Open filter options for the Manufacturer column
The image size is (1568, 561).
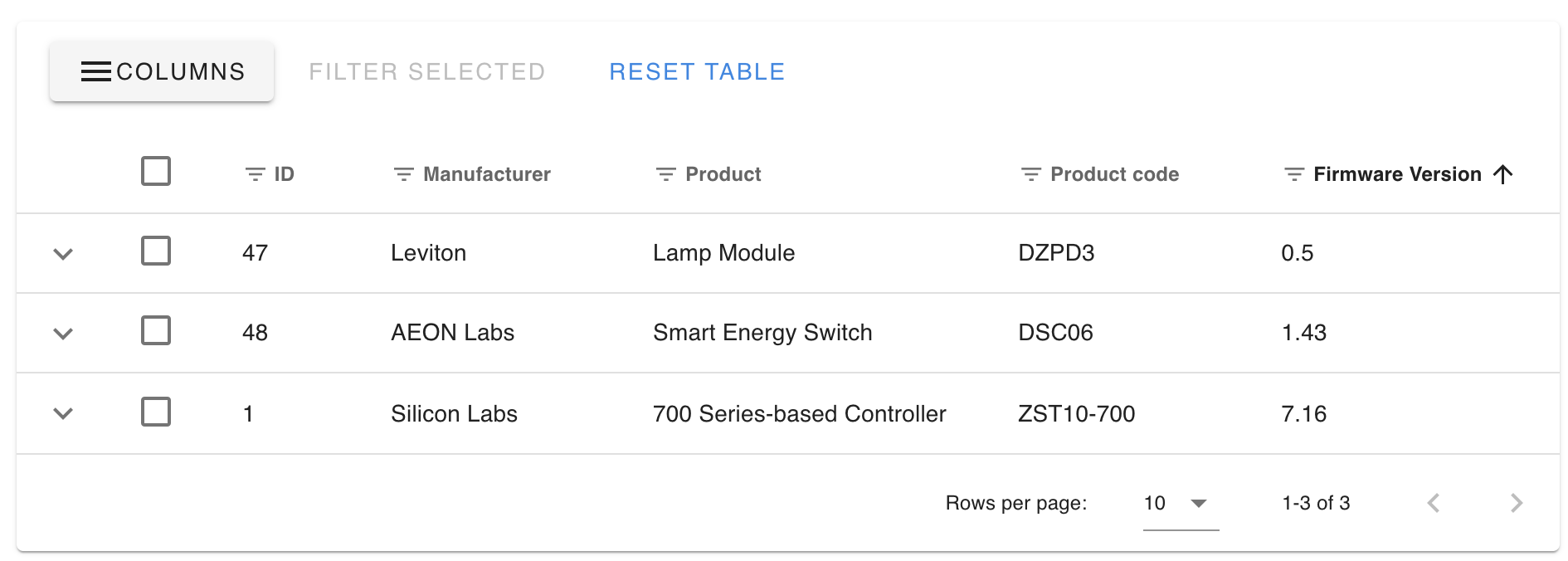(402, 174)
